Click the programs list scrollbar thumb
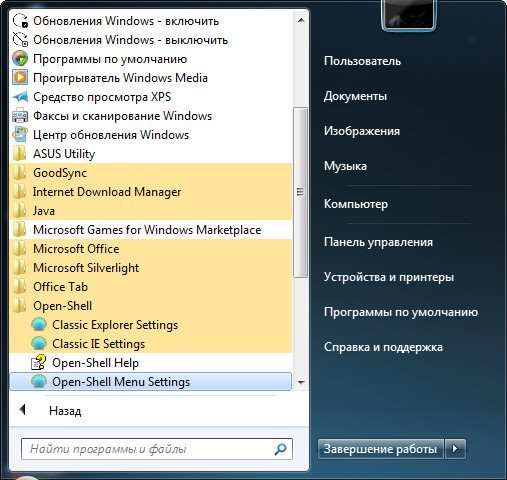 (300, 192)
